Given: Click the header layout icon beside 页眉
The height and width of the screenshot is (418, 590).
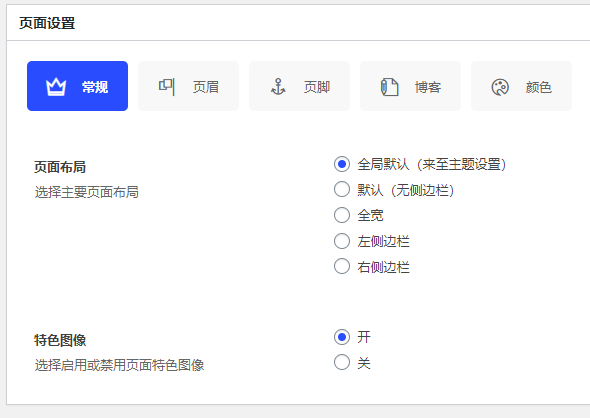Looking at the screenshot, I should pos(167,87).
